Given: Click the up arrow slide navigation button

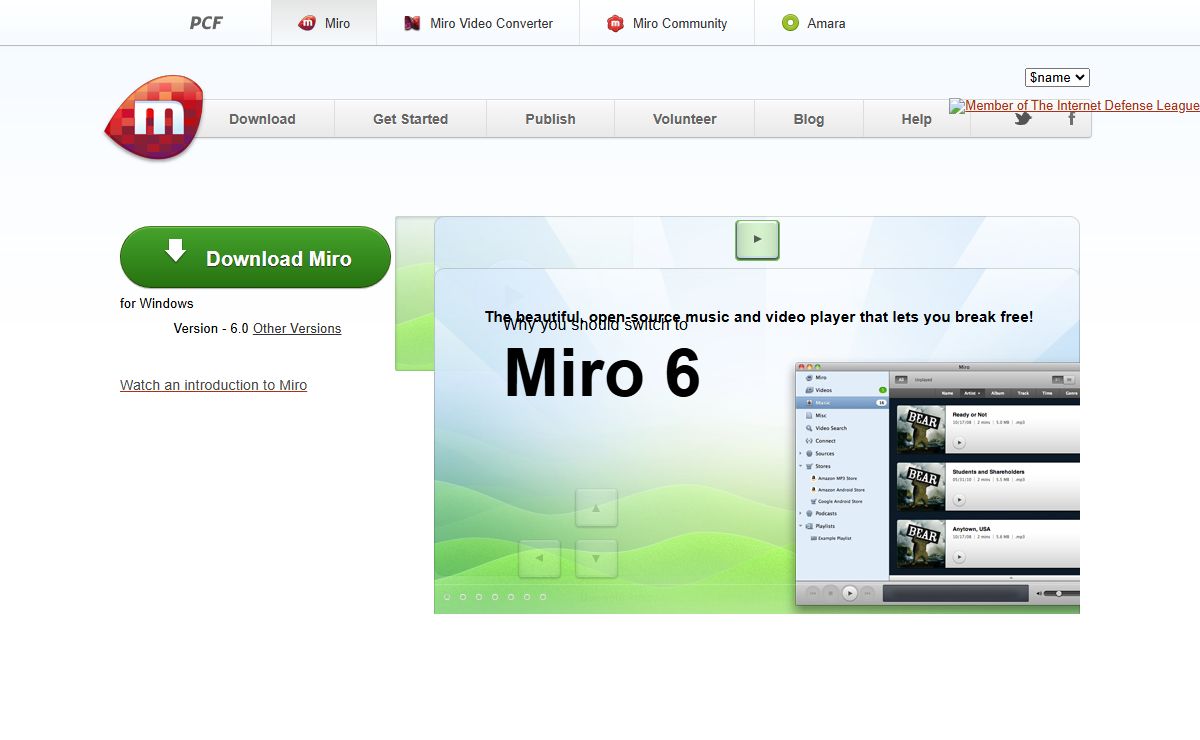Looking at the screenshot, I should click(596, 508).
